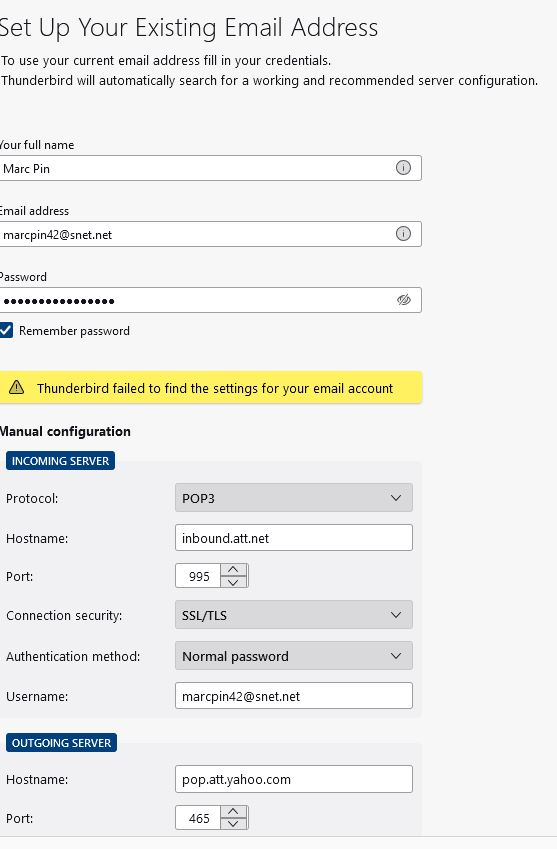Open the Protocol POP3 dropdown

tap(294, 498)
